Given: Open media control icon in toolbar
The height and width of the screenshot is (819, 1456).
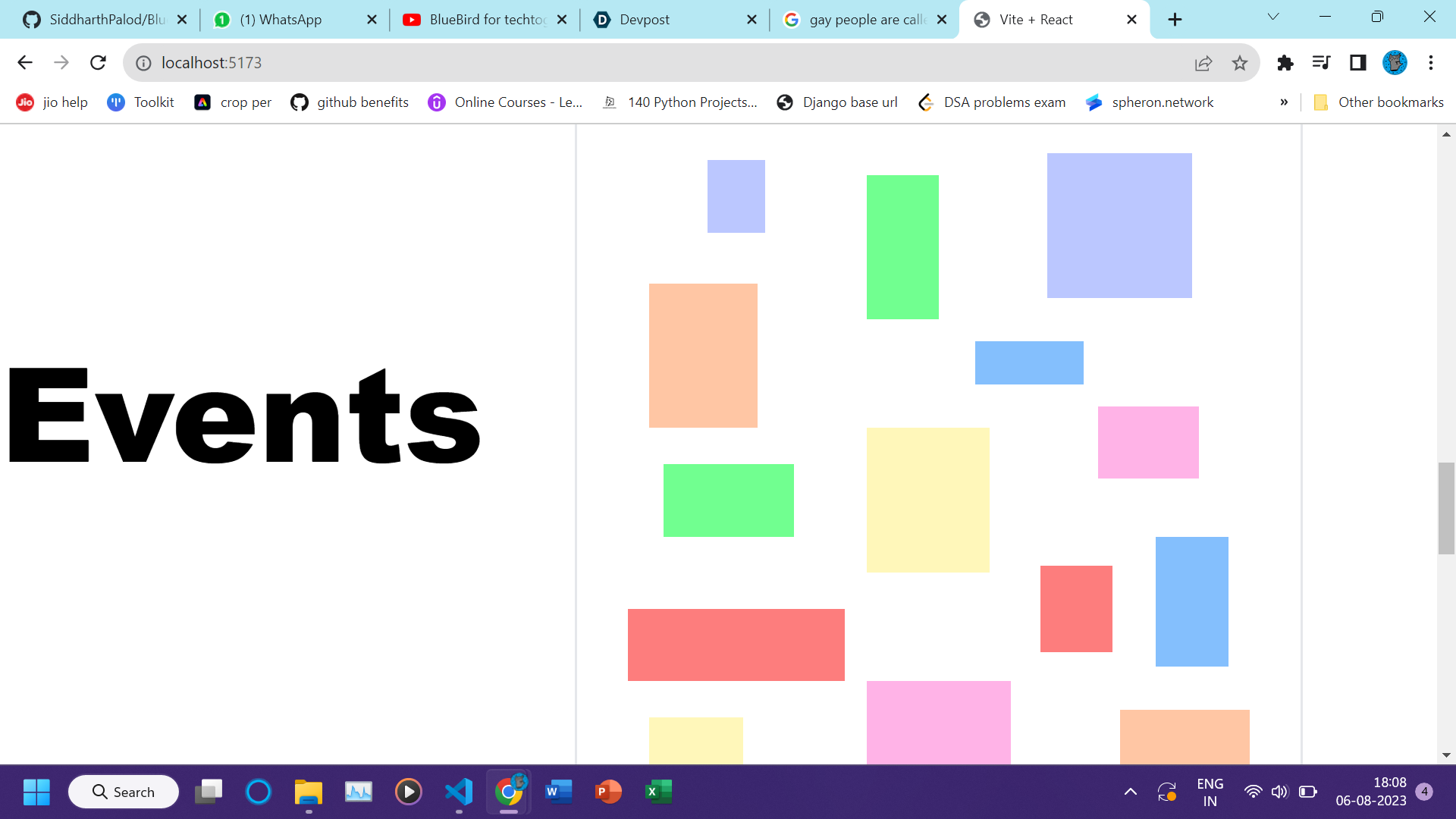Looking at the screenshot, I should pyautogui.click(x=1321, y=63).
